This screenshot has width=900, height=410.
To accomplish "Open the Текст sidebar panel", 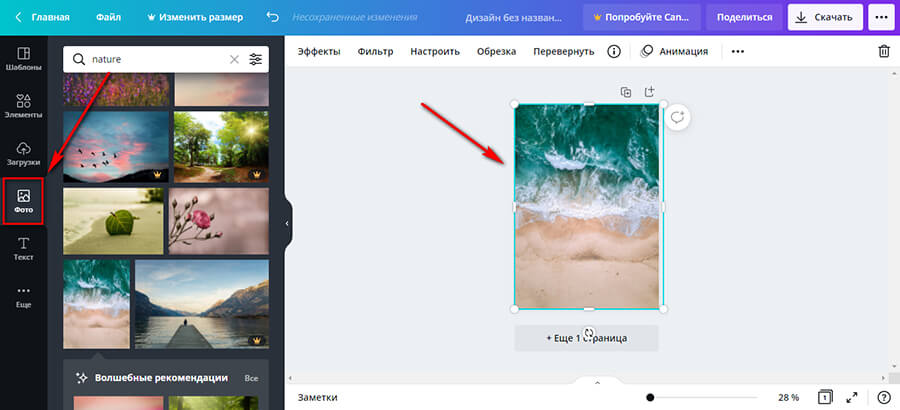I will 24,249.
